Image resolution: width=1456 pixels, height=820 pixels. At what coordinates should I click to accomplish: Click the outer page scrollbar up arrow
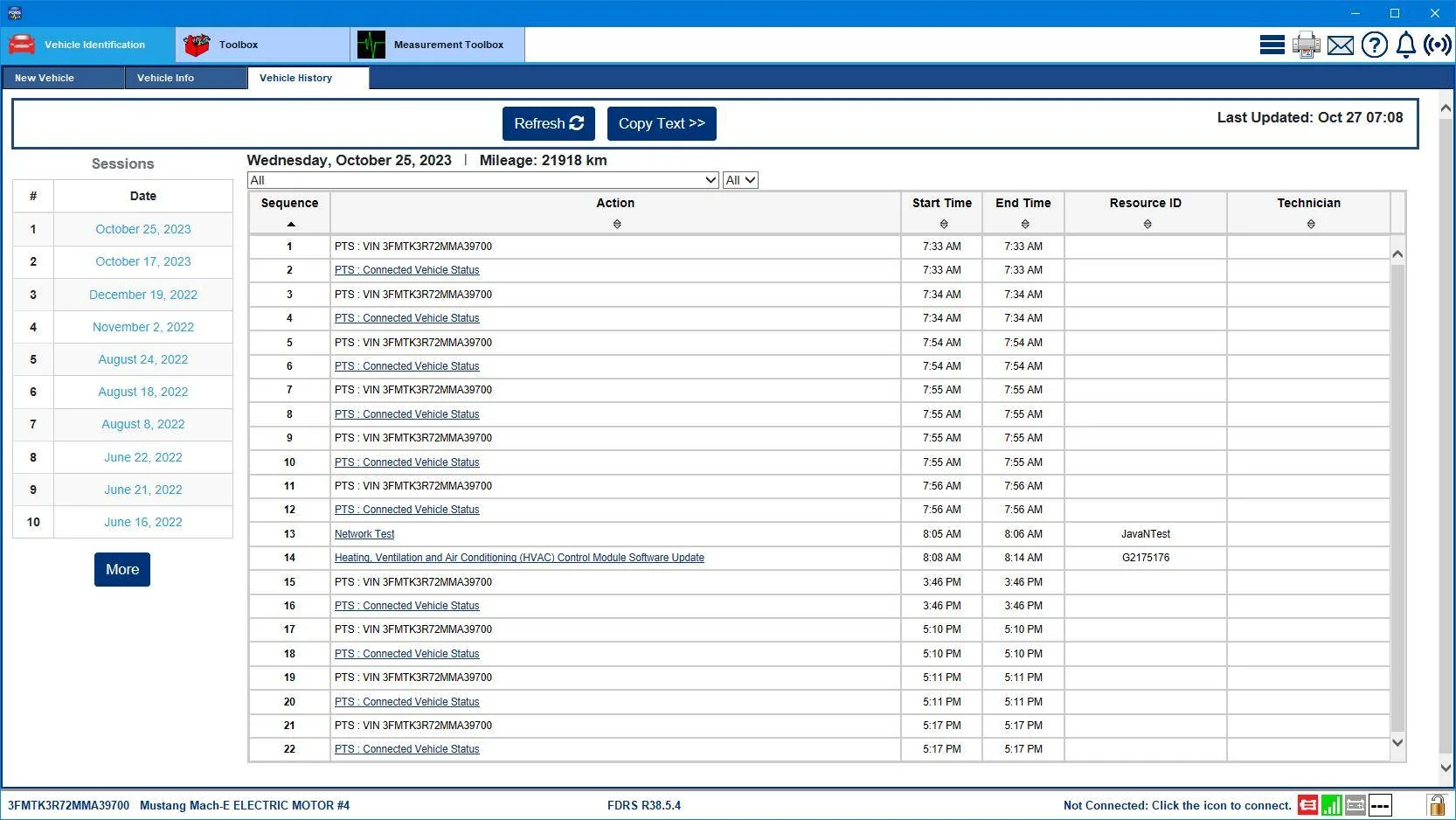[x=1446, y=108]
